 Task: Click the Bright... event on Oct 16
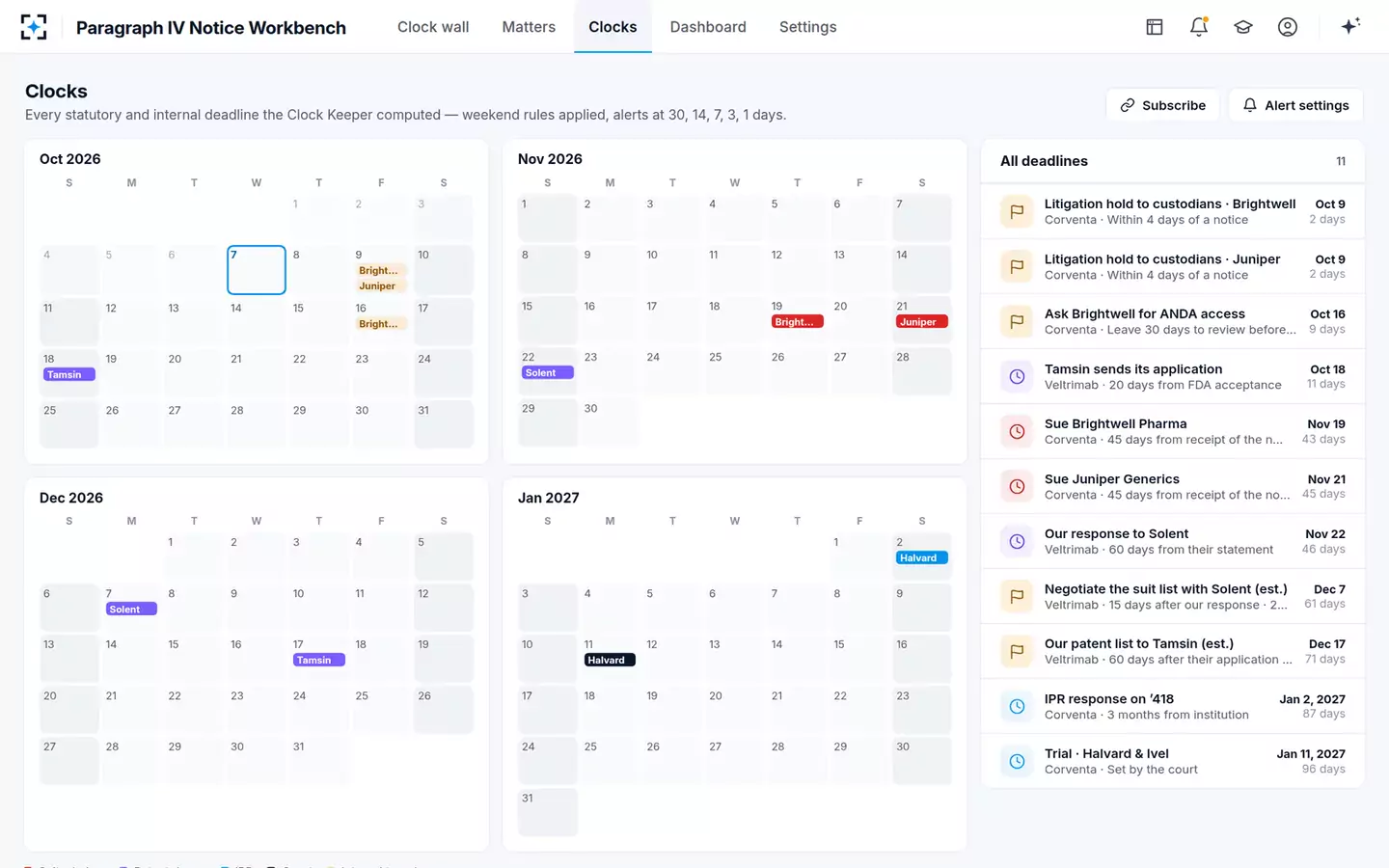click(381, 324)
